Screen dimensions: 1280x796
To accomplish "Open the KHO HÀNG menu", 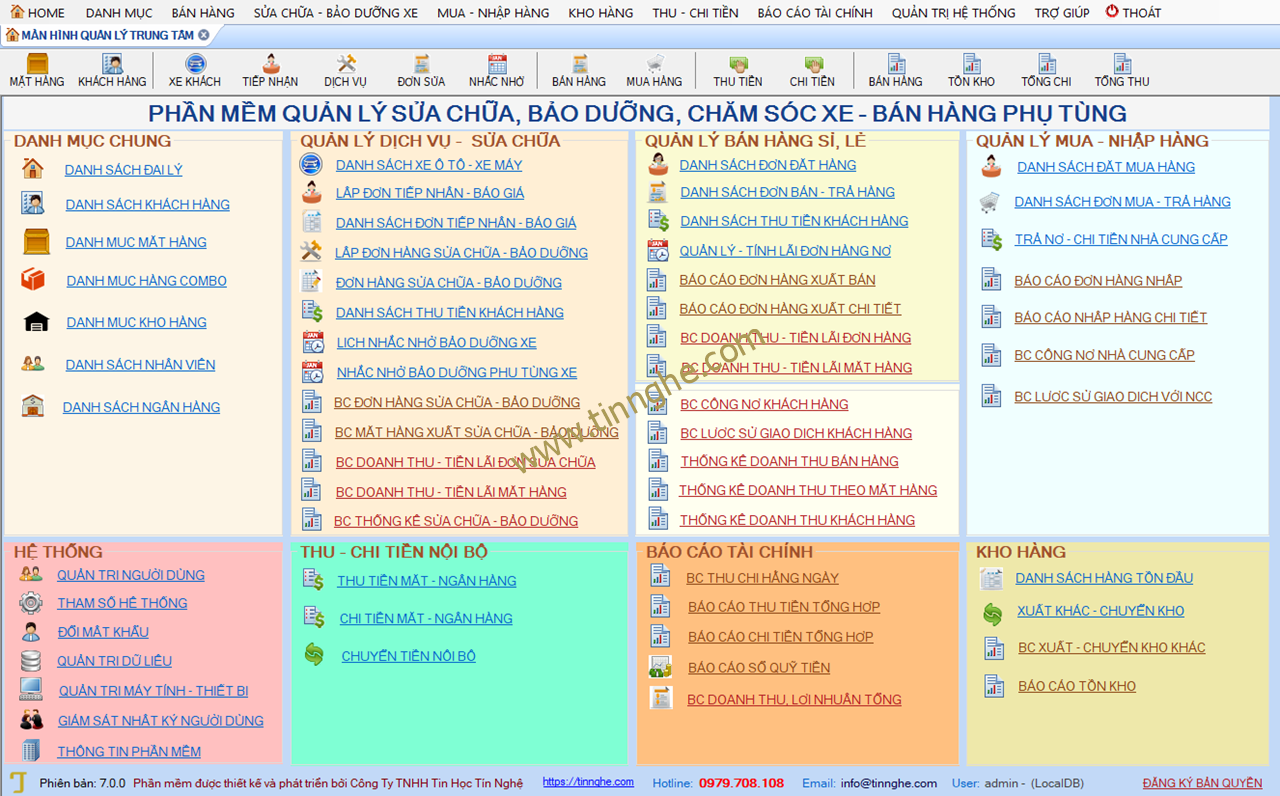I will pos(600,13).
